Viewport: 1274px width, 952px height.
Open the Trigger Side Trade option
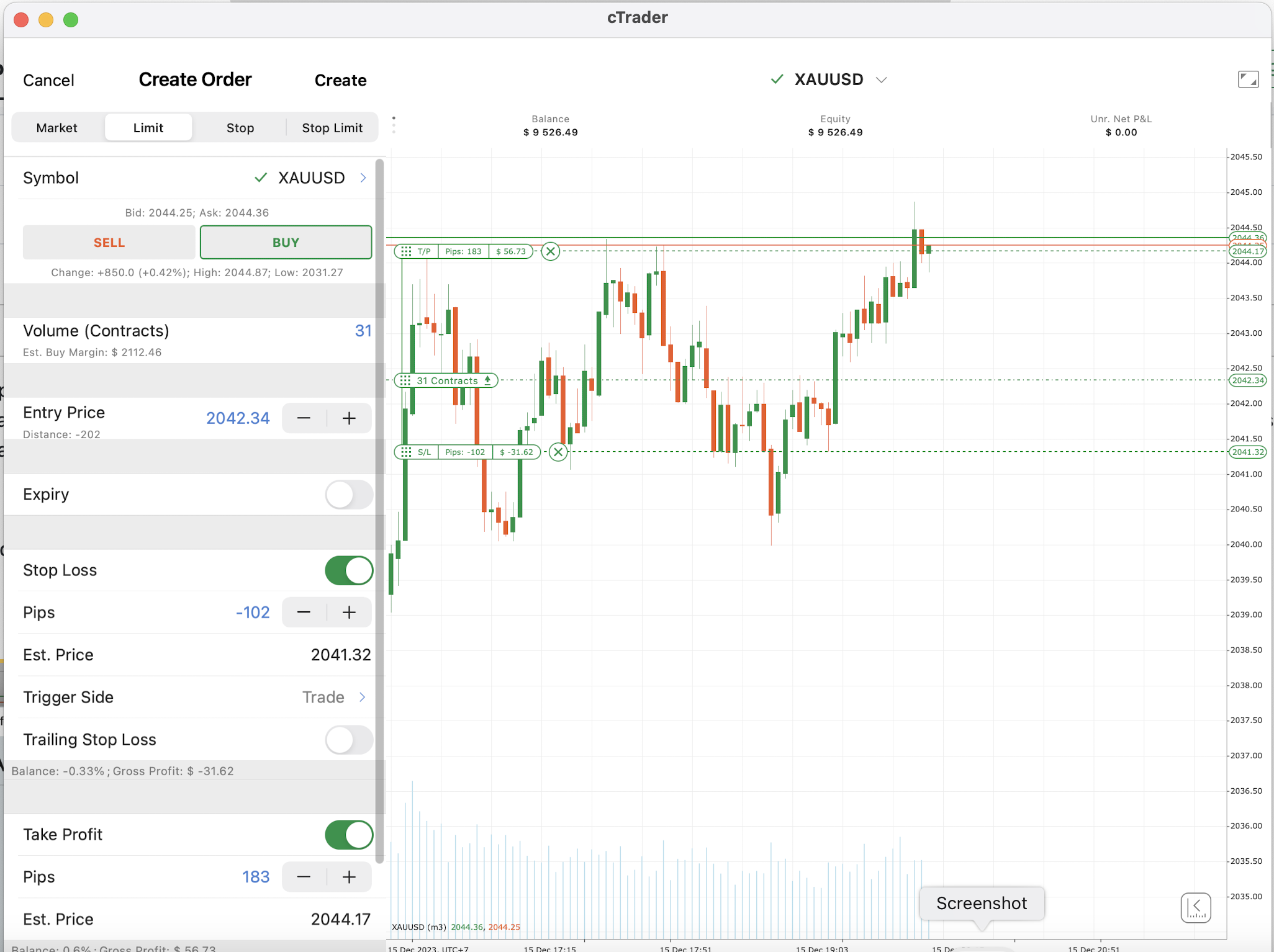coord(334,698)
